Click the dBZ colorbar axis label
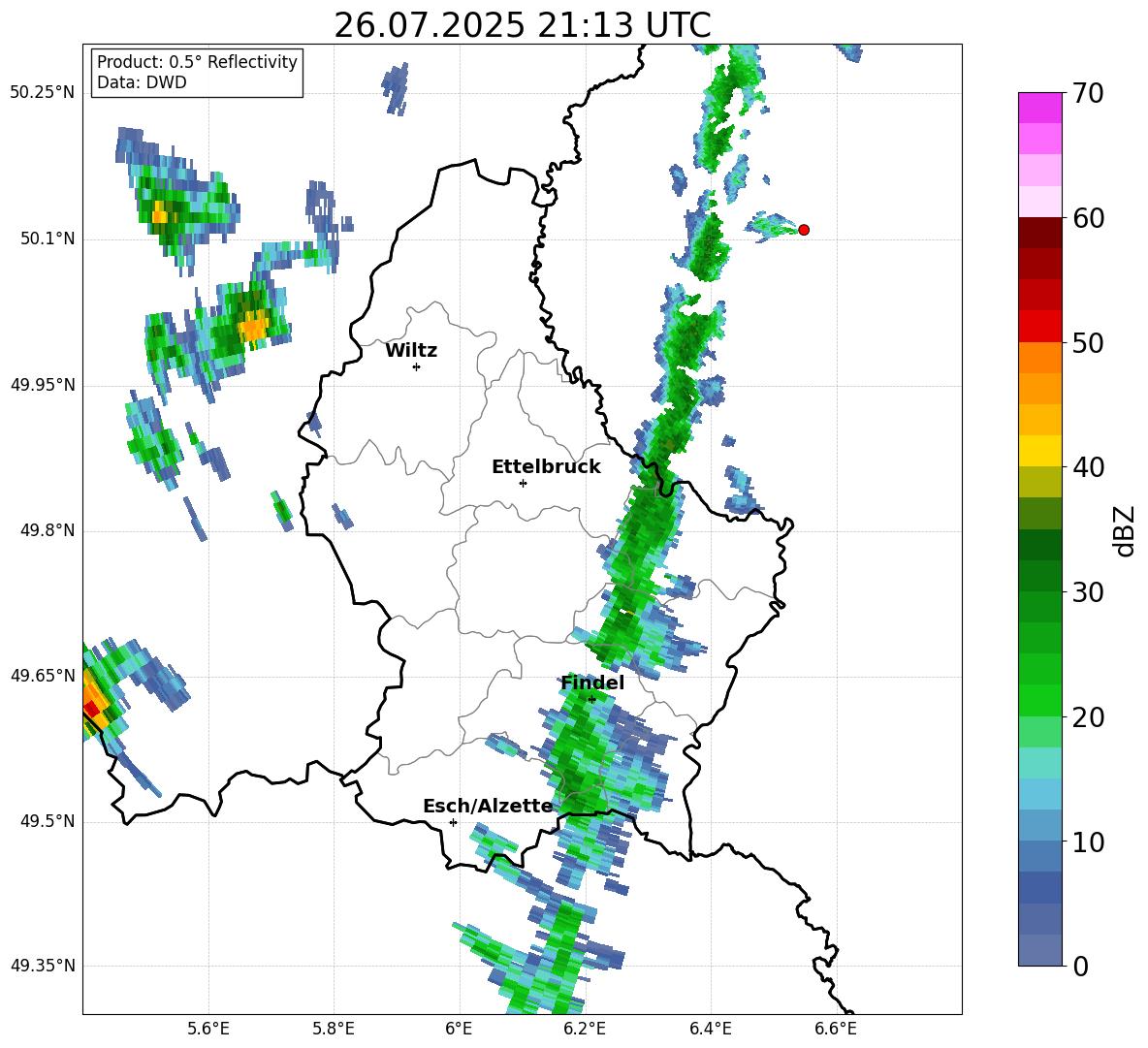This screenshot has height=1048, width=1148. (x=1124, y=530)
